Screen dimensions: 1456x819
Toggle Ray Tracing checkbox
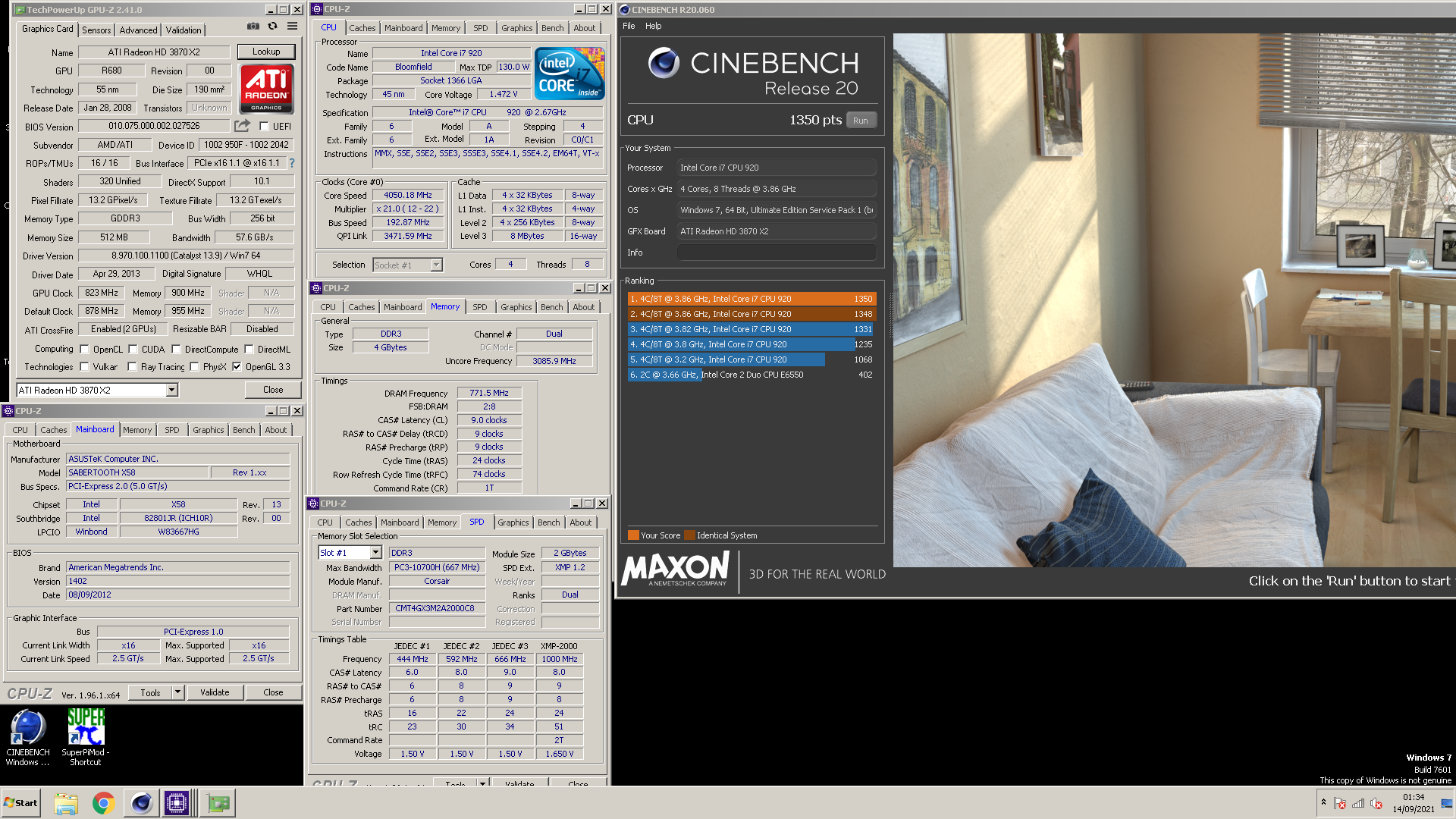click(x=132, y=367)
